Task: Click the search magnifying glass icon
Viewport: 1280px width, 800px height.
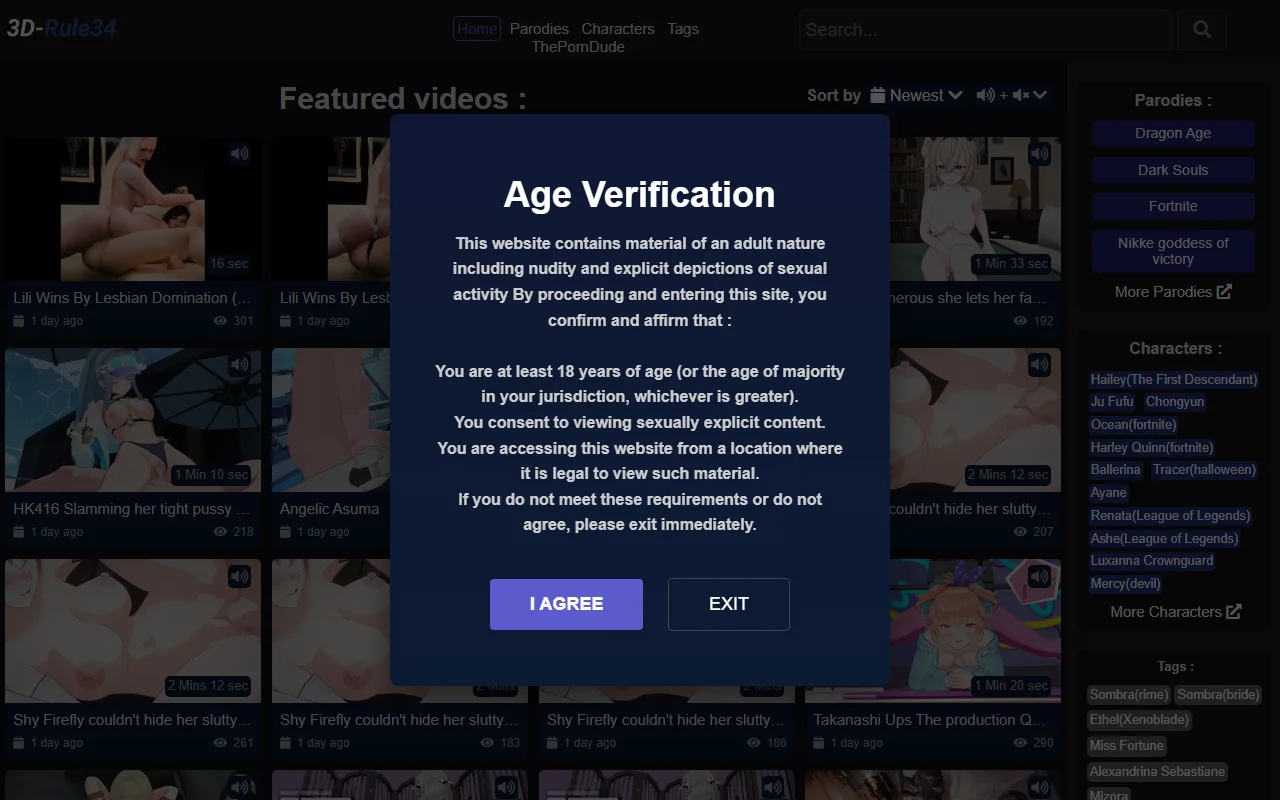Action: click(1201, 30)
